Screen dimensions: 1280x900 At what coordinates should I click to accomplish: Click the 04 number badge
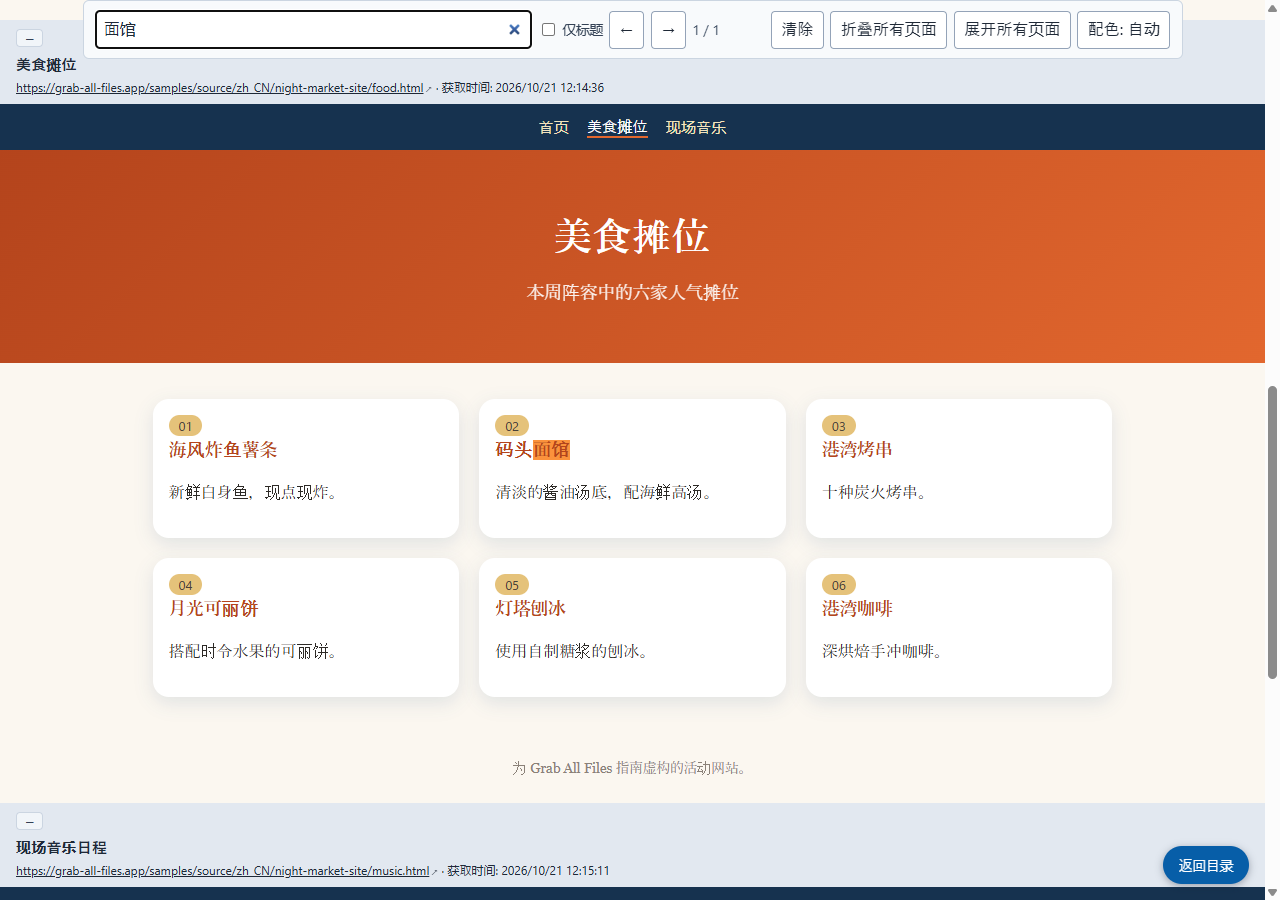coord(185,585)
